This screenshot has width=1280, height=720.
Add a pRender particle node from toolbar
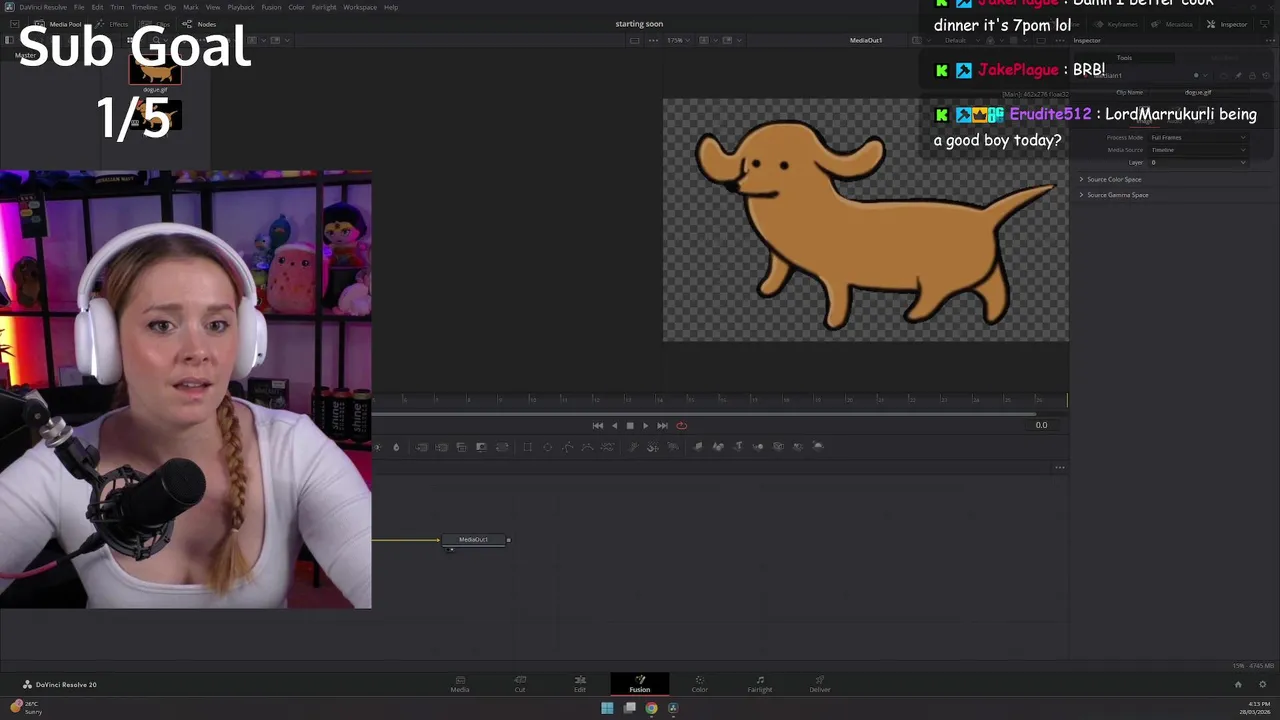click(x=673, y=446)
